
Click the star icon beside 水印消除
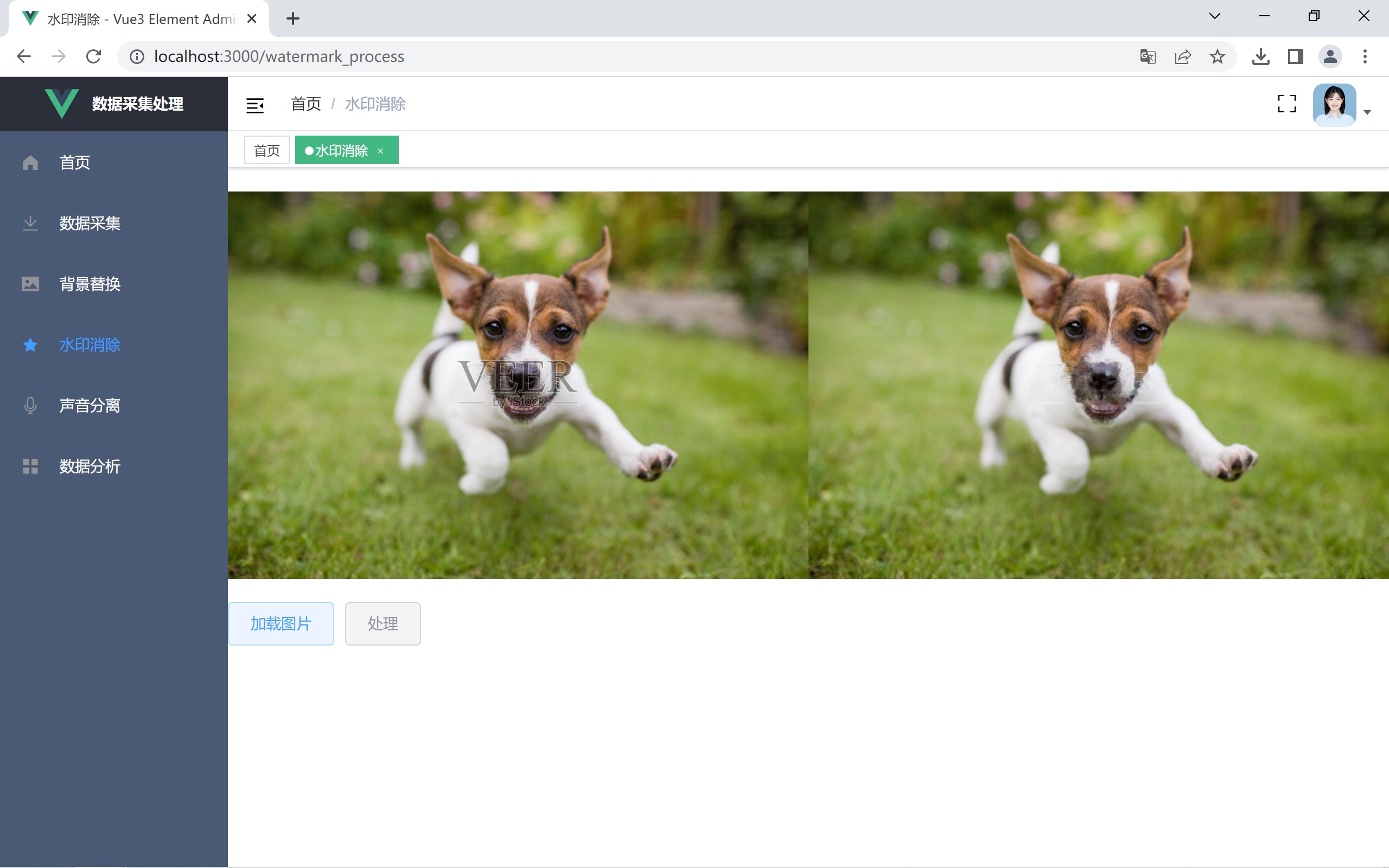pyautogui.click(x=30, y=345)
